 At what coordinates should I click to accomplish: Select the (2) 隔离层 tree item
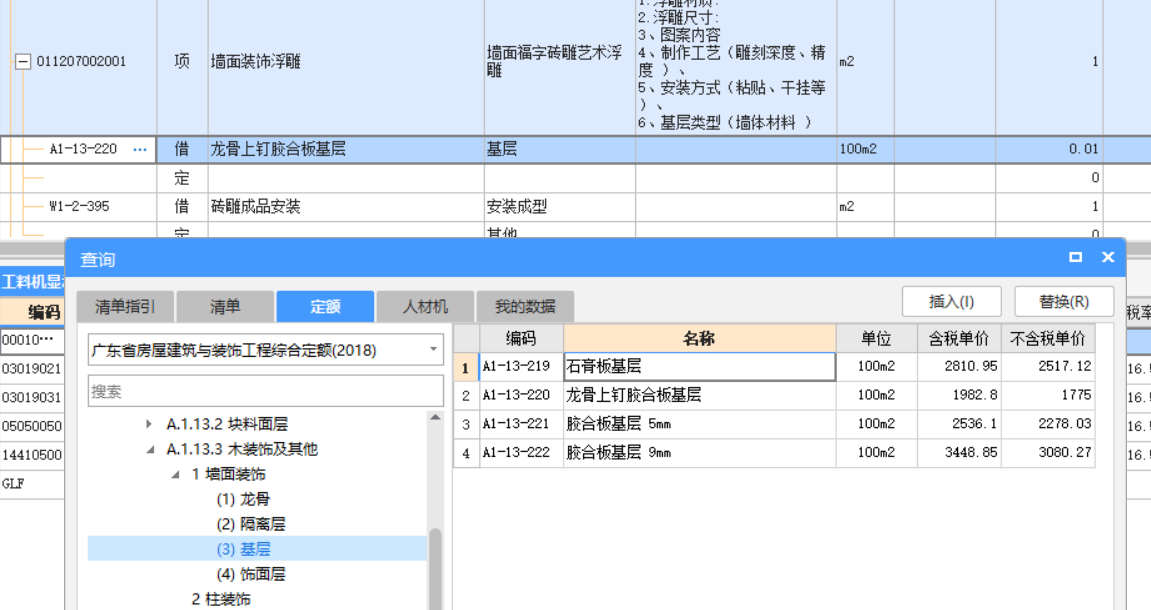pos(250,524)
